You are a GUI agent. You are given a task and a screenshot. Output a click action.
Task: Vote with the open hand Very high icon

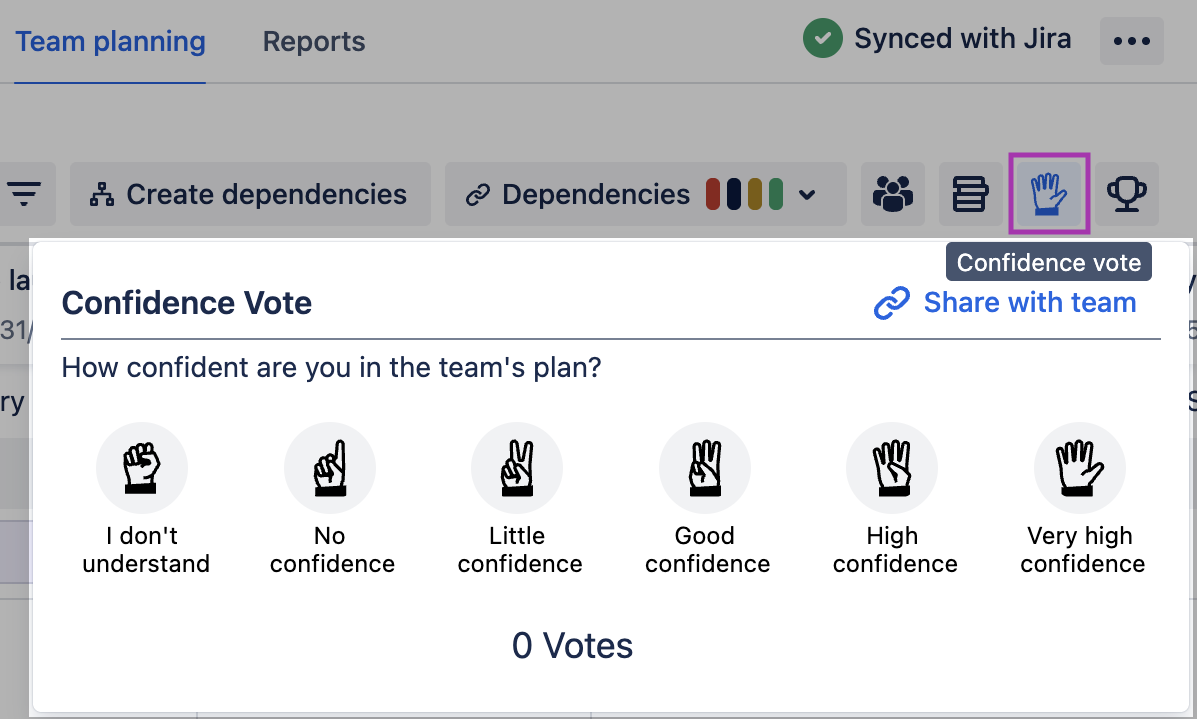(x=1080, y=468)
